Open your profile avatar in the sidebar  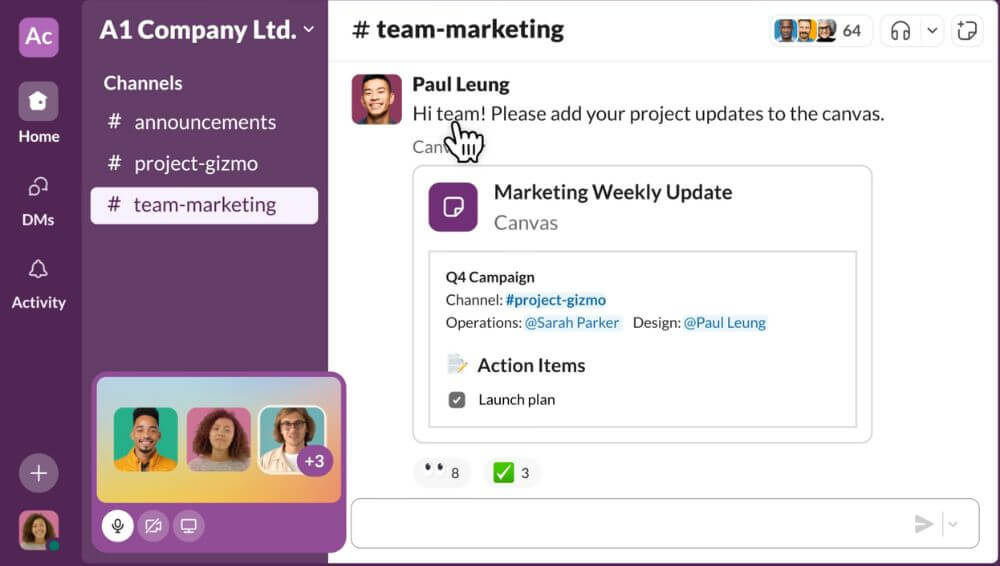[39, 530]
